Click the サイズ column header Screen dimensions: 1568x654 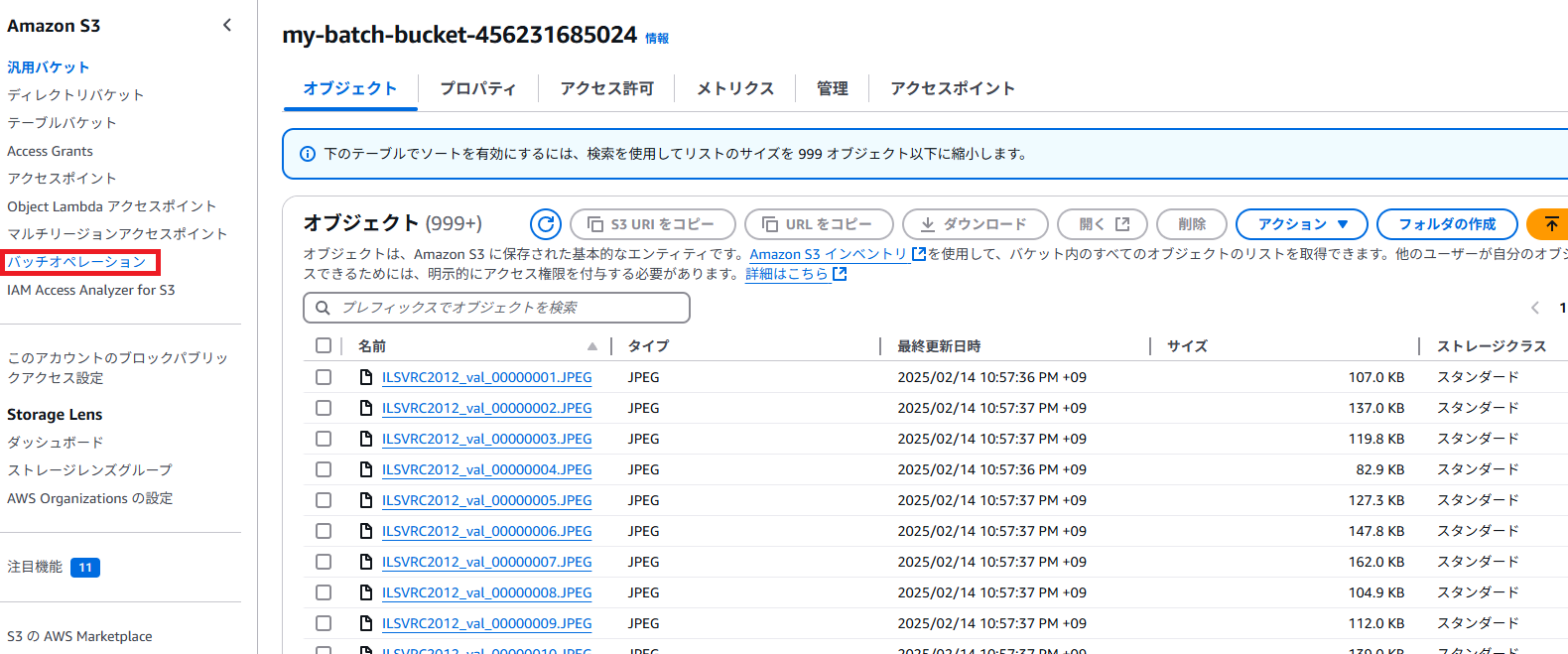[x=1187, y=346]
